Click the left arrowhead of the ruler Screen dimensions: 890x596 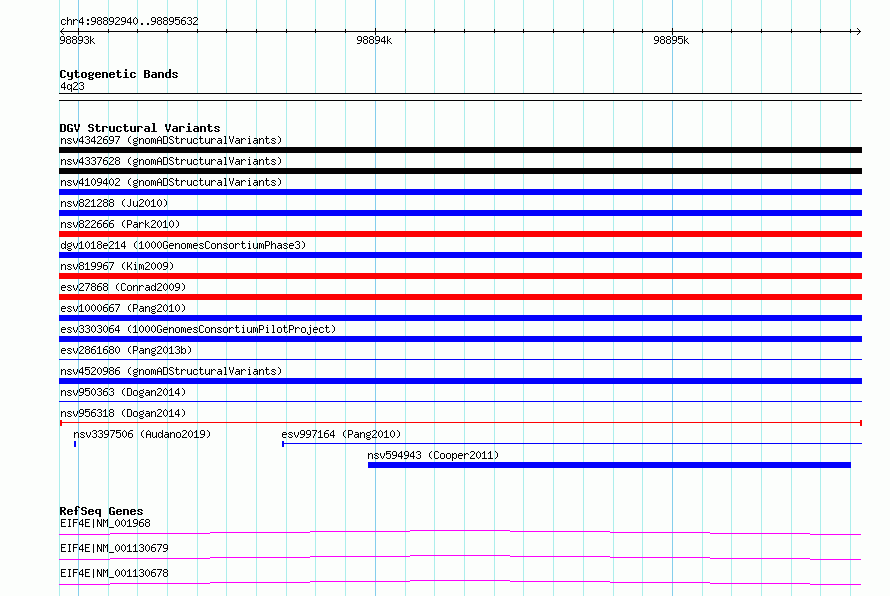pyautogui.click(x=62, y=31)
